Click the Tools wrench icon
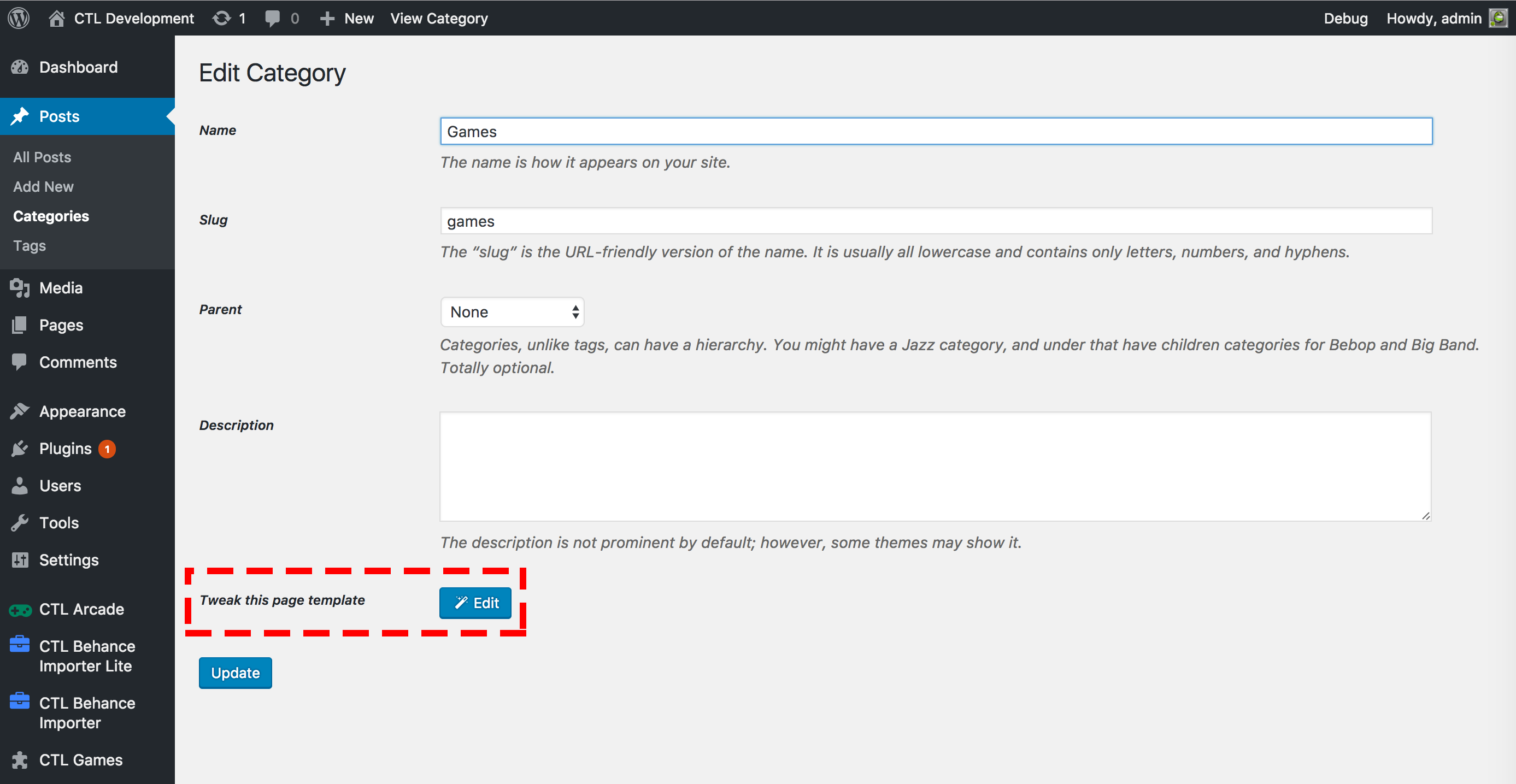Image resolution: width=1516 pixels, height=784 pixels. tap(20, 523)
